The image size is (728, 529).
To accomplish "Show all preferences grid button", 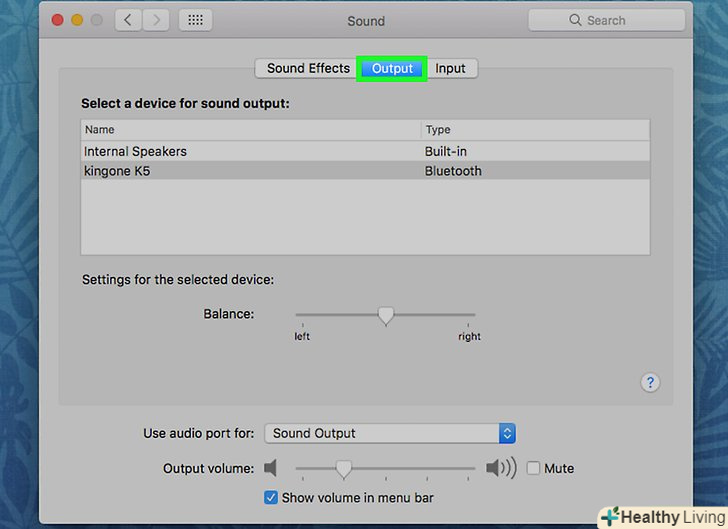I will (x=195, y=20).
